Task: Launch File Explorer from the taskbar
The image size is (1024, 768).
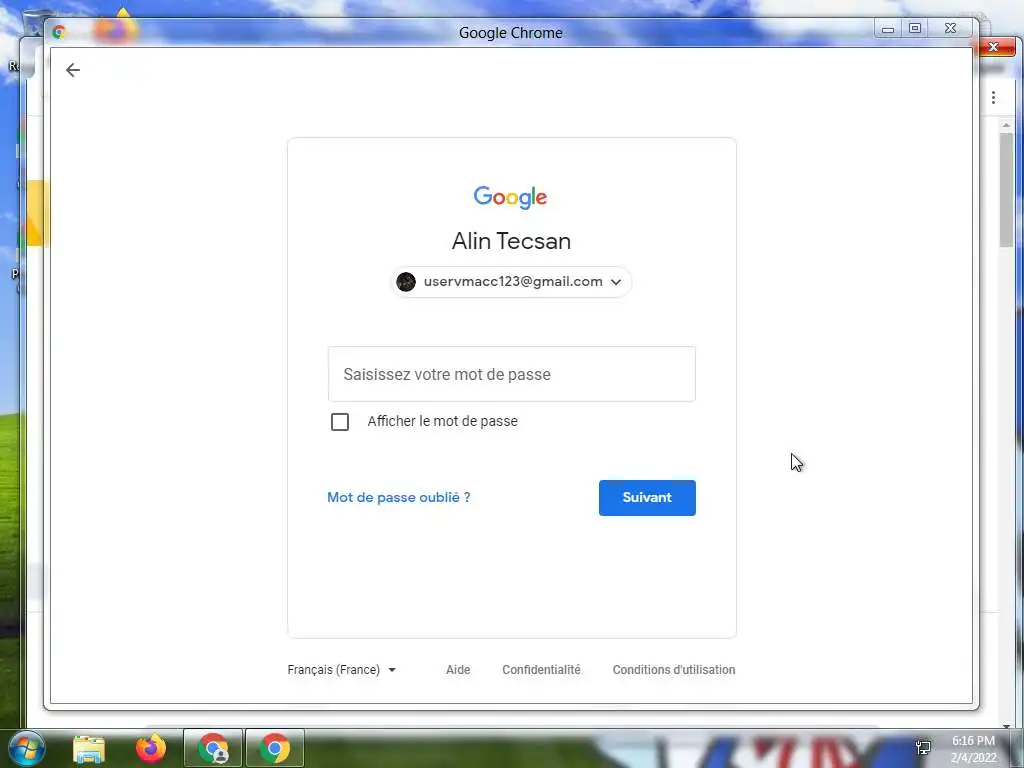Action: [89, 748]
